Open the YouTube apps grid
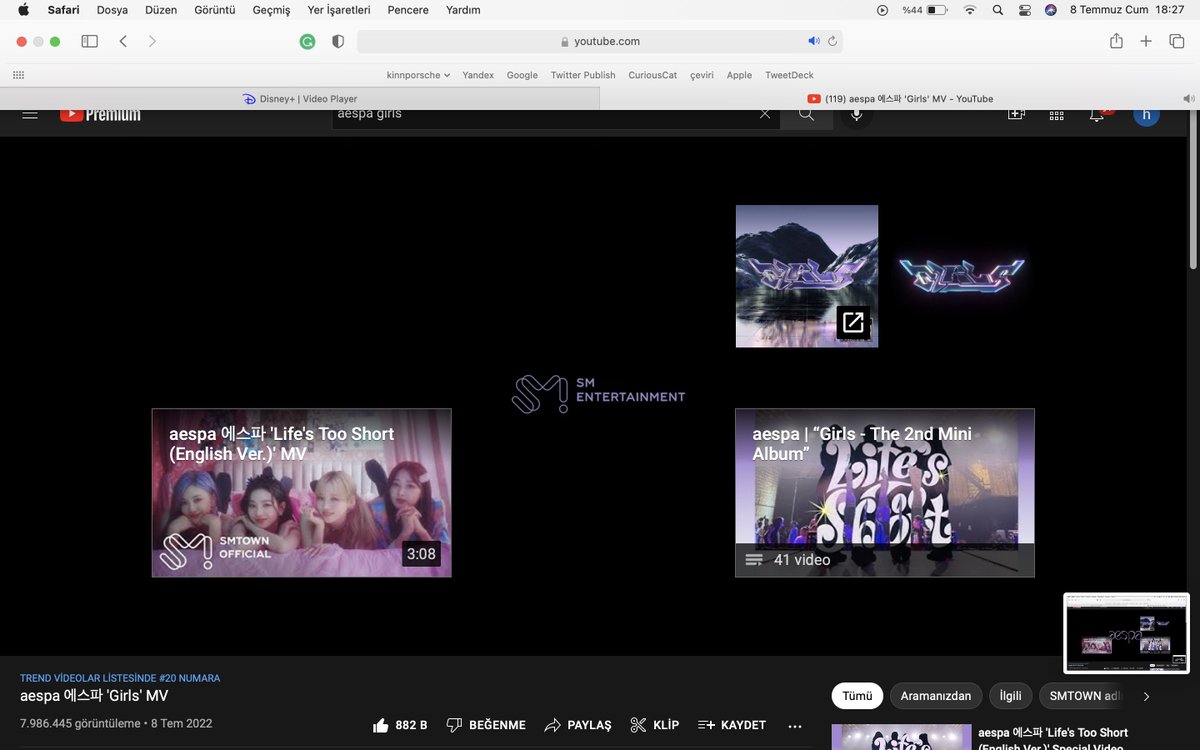 pos(1056,115)
